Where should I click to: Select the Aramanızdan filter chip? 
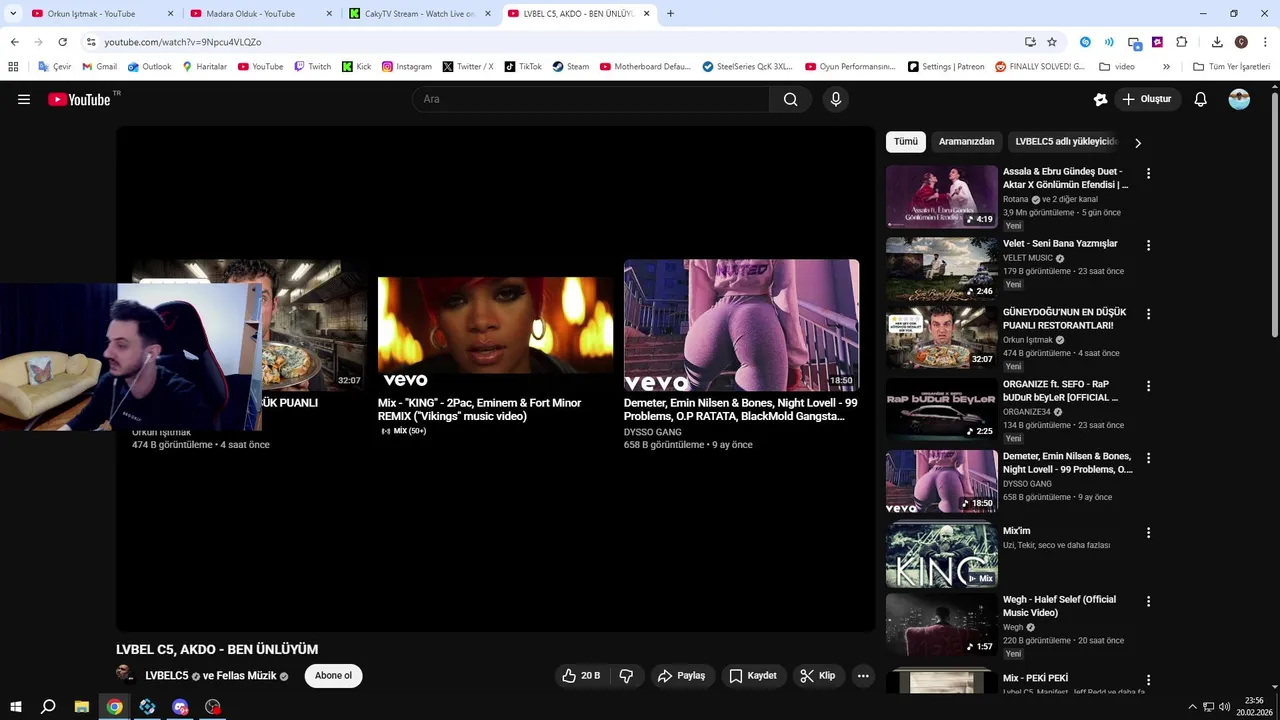(966, 142)
